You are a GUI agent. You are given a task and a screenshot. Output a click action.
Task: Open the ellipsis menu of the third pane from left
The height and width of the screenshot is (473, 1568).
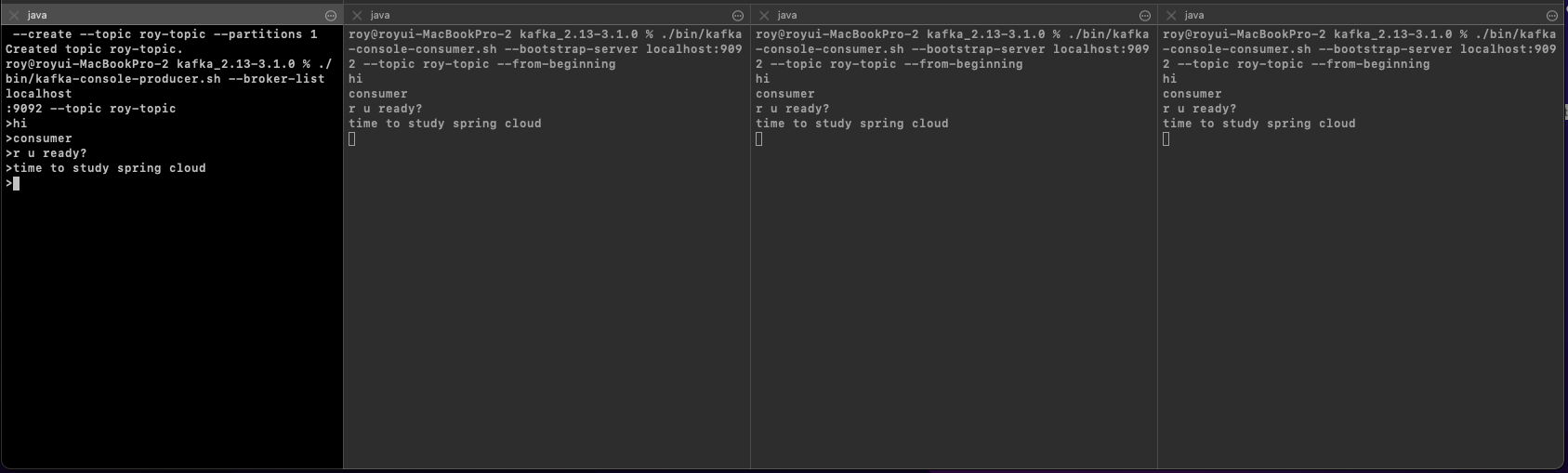tap(1145, 16)
